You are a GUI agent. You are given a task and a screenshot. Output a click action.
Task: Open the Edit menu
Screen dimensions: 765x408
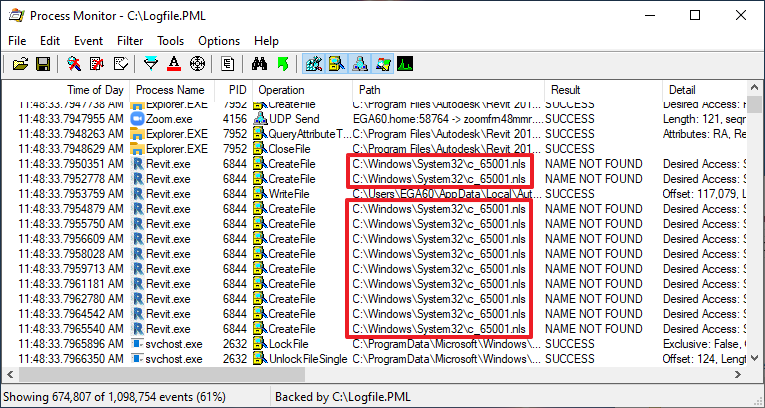pos(50,41)
